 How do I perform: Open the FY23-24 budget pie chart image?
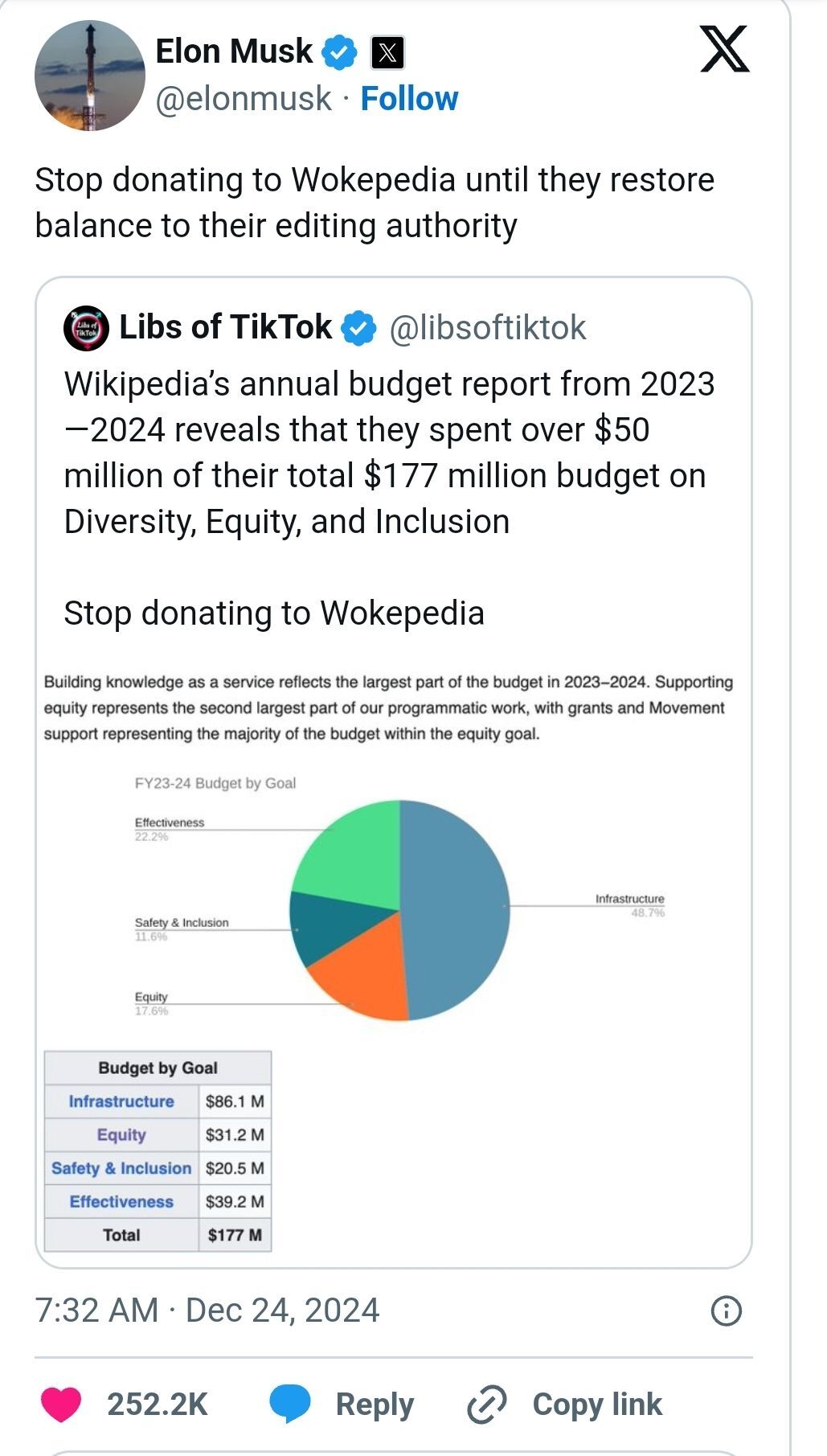coord(399,909)
